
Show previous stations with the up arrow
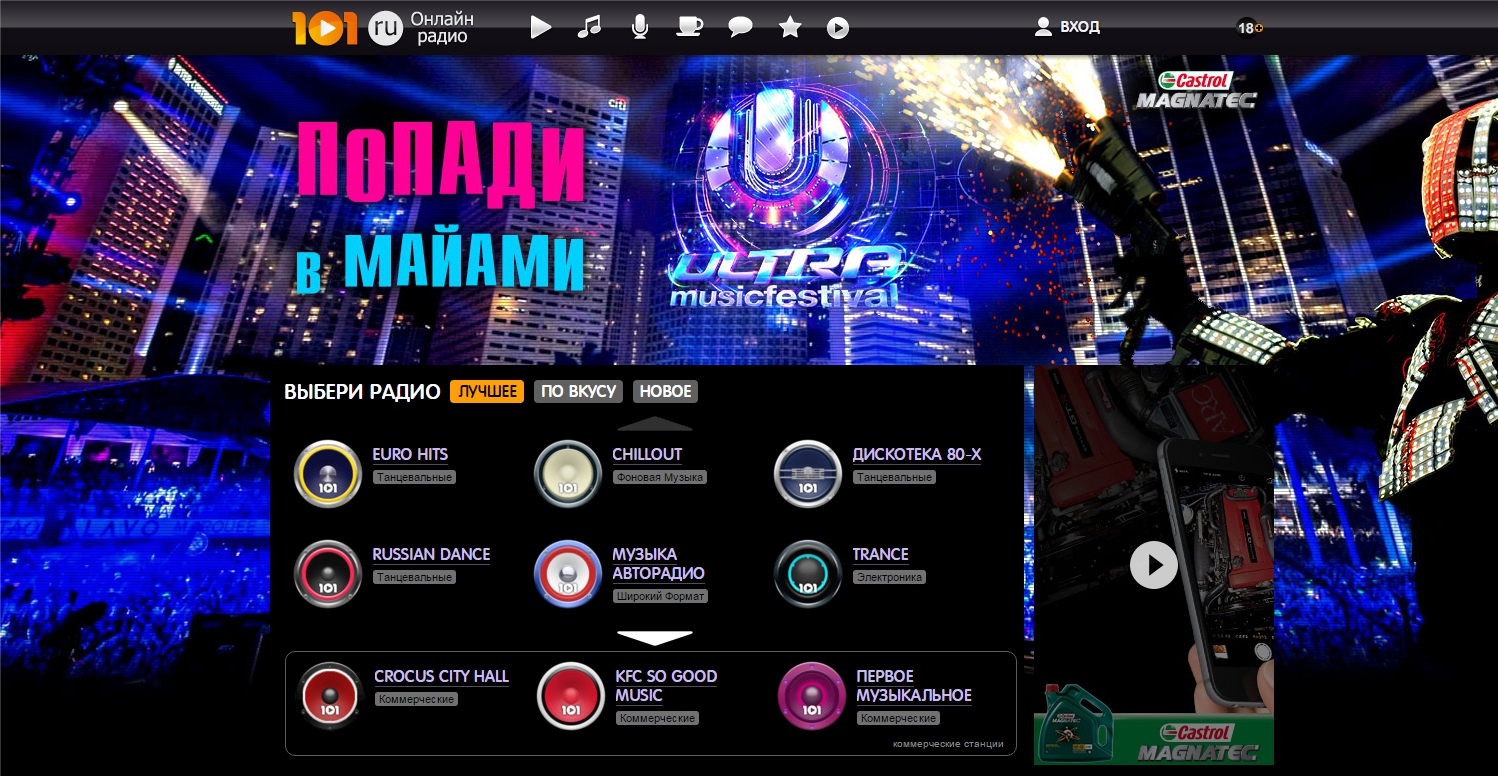point(655,424)
